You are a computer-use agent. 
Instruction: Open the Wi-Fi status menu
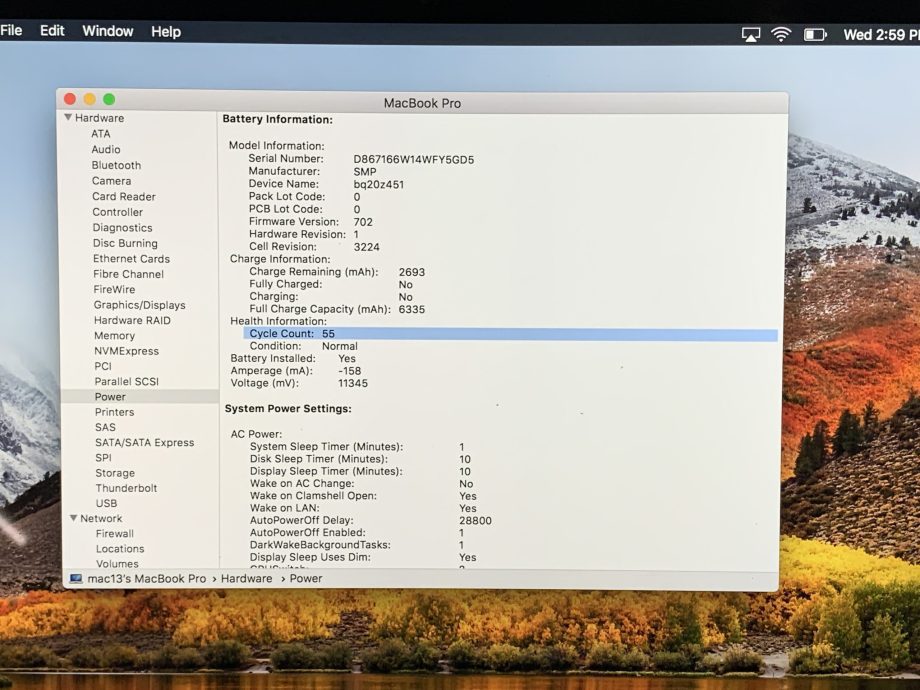pyautogui.click(x=781, y=34)
